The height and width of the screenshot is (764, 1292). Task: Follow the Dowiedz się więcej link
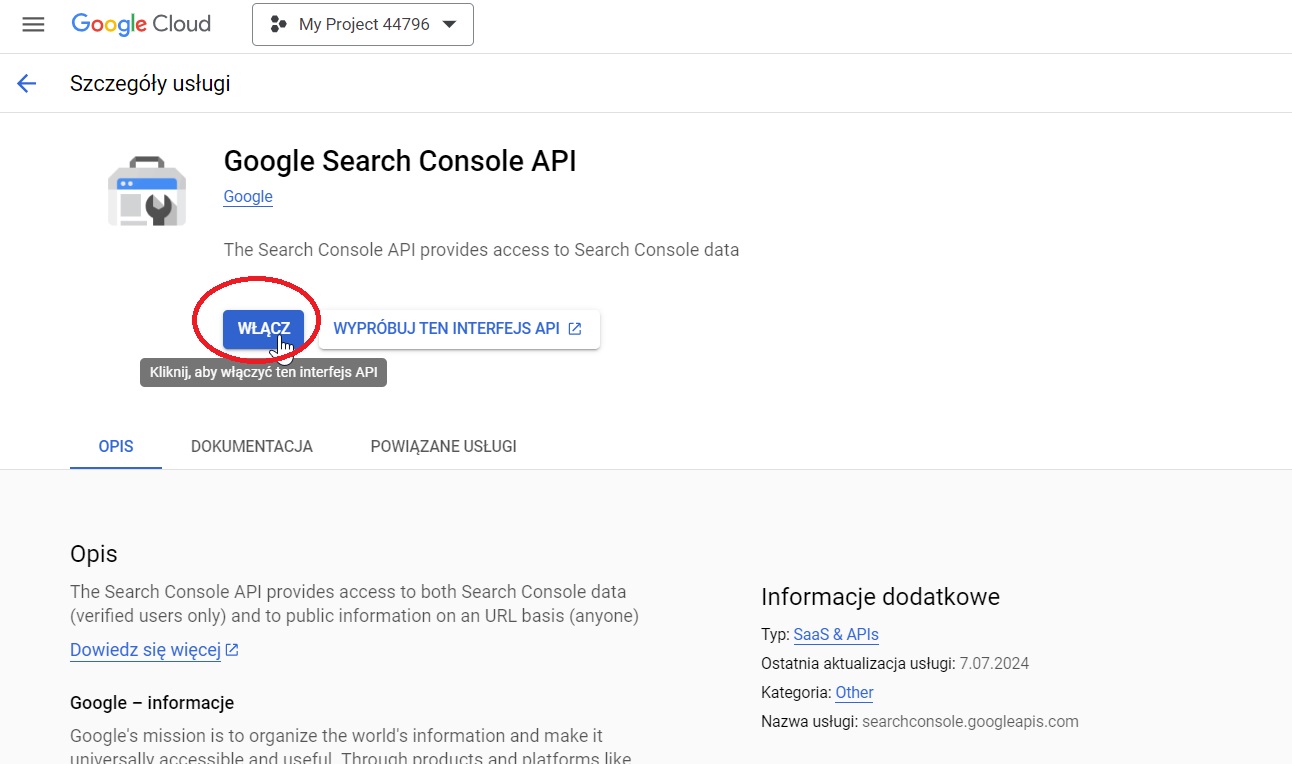click(144, 650)
